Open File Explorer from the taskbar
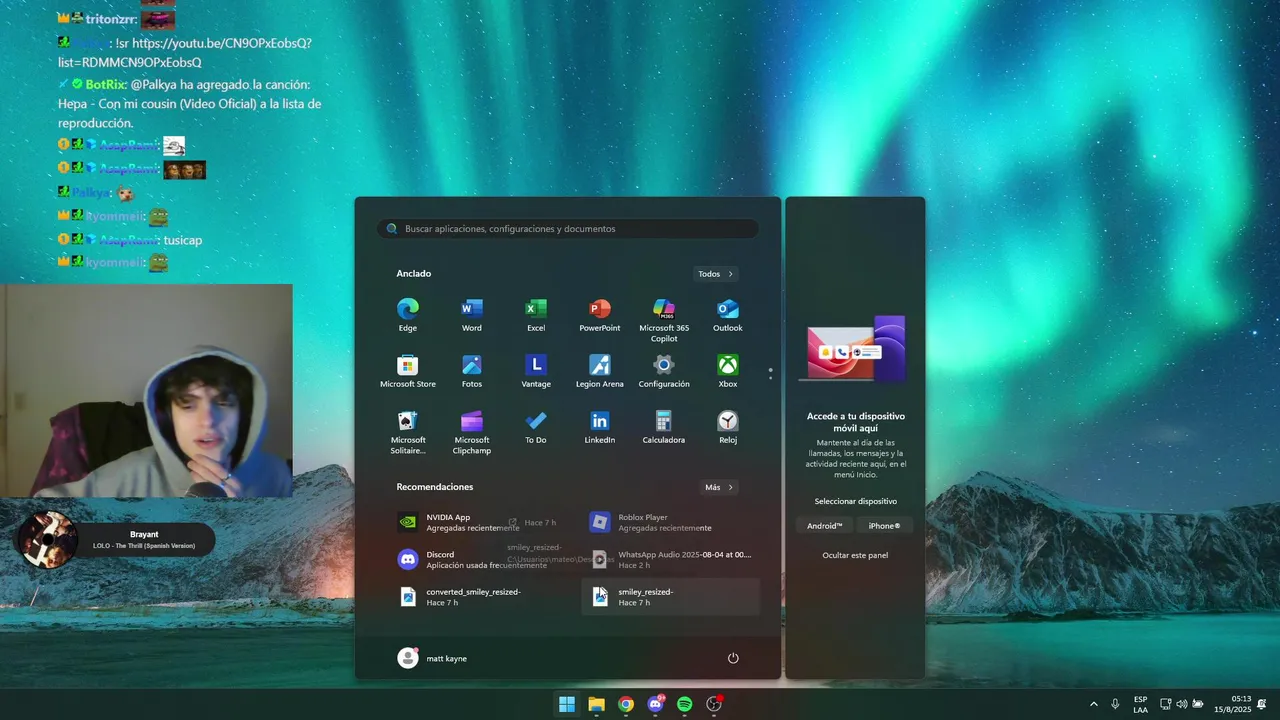This screenshot has width=1280, height=720. point(596,704)
